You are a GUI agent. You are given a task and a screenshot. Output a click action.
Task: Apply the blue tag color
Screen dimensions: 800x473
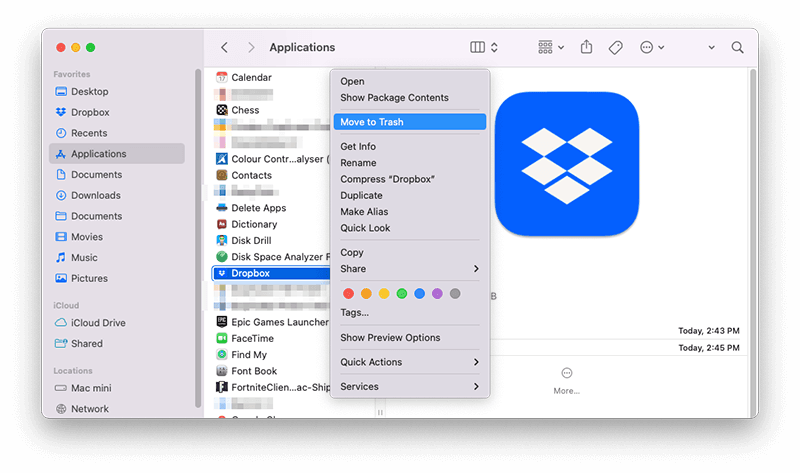tap(419, 293)
